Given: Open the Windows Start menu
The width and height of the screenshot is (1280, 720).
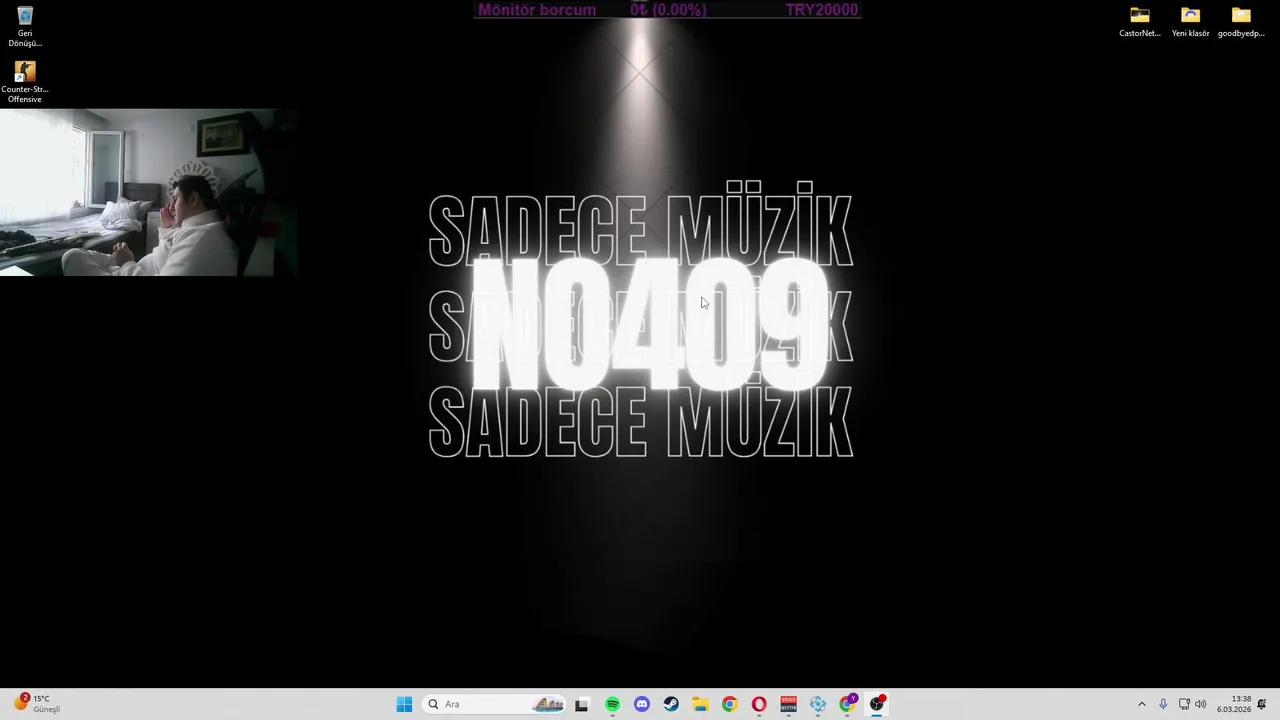Looking at the screenshot, I should point(404,704).
